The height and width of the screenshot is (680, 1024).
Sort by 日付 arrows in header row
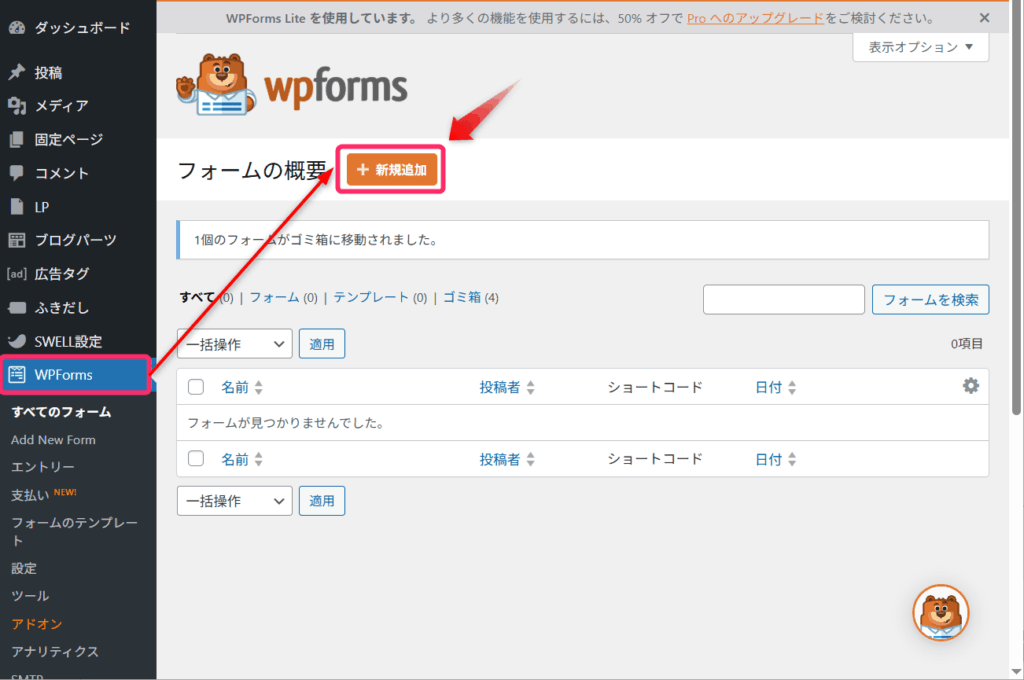tap(792, 387)
